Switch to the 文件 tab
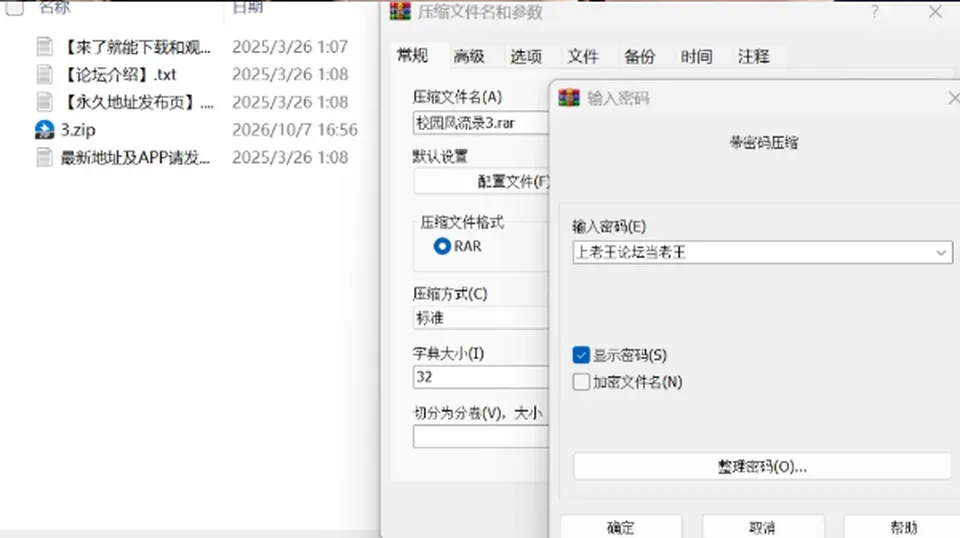The image size is (960, 538). coord(583,56)
